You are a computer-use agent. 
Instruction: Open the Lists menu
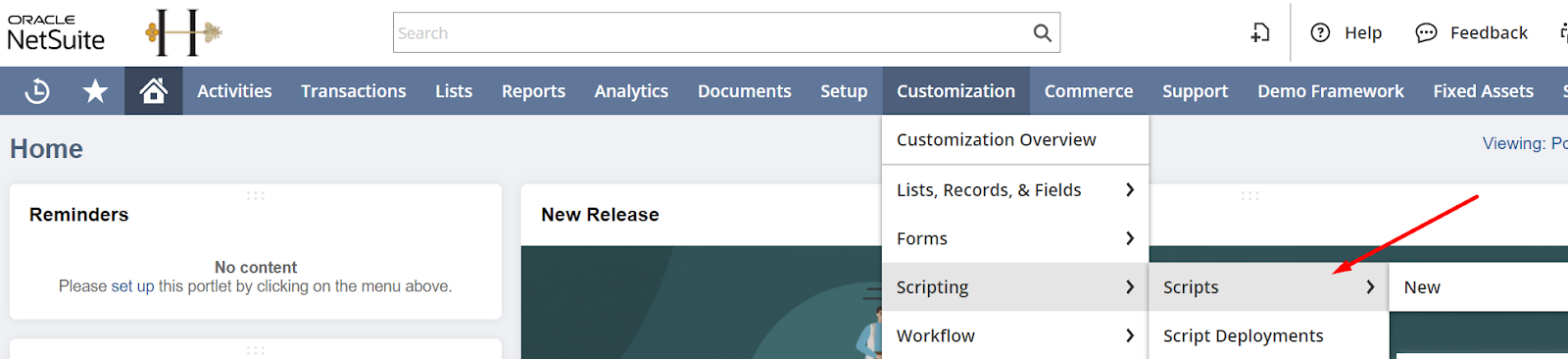pos(454,91)
